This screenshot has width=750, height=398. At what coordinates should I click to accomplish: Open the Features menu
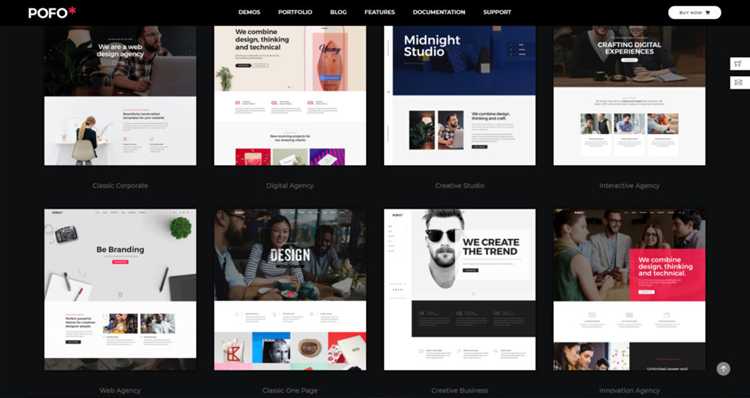(x=380, y=12)
